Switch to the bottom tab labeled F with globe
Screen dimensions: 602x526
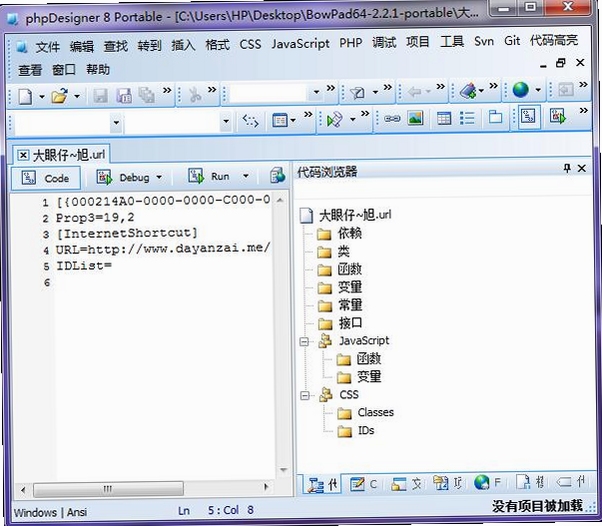pos(488,482)
